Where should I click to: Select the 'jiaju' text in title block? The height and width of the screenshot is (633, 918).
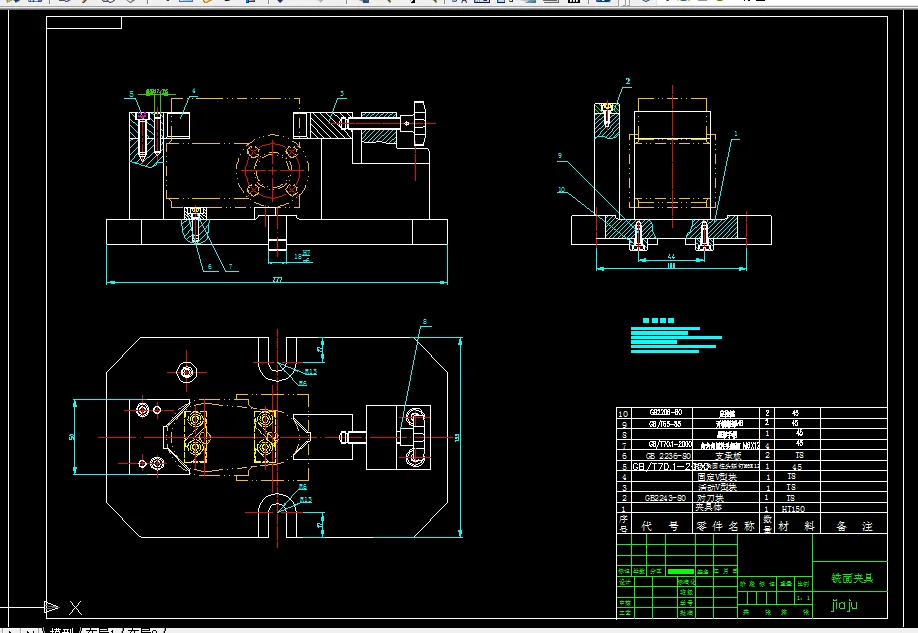tap(844, 604)
